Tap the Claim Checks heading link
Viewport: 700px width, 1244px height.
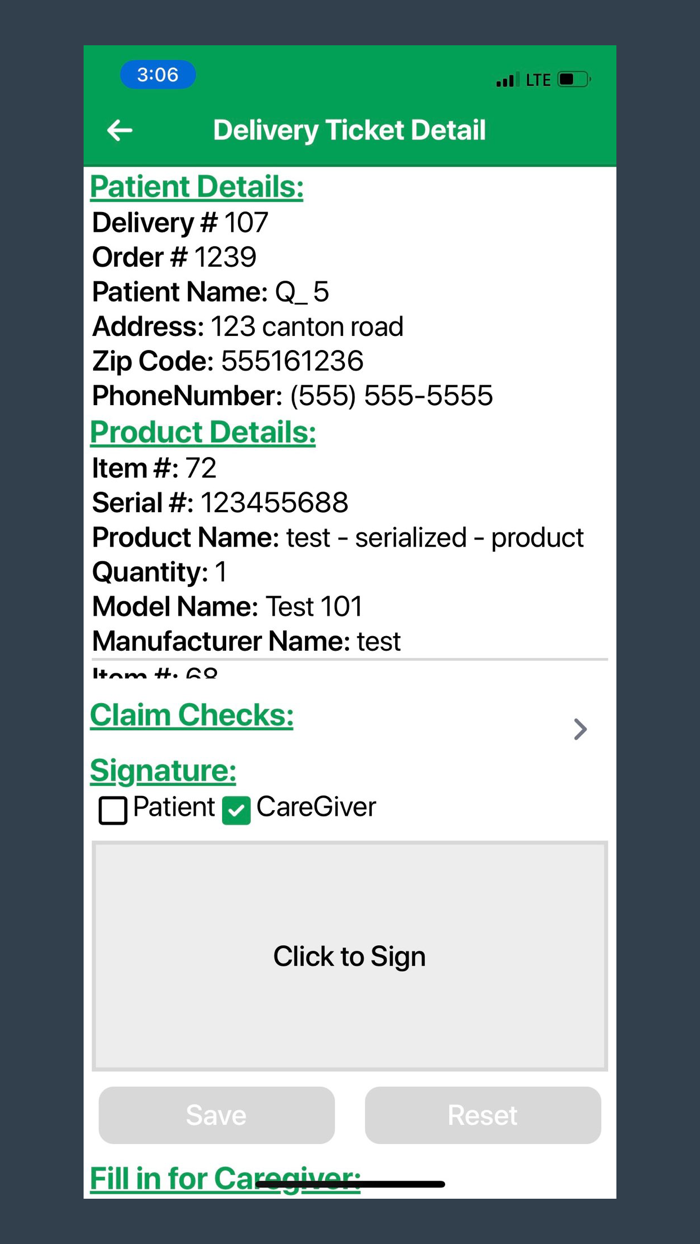point(191,714)
